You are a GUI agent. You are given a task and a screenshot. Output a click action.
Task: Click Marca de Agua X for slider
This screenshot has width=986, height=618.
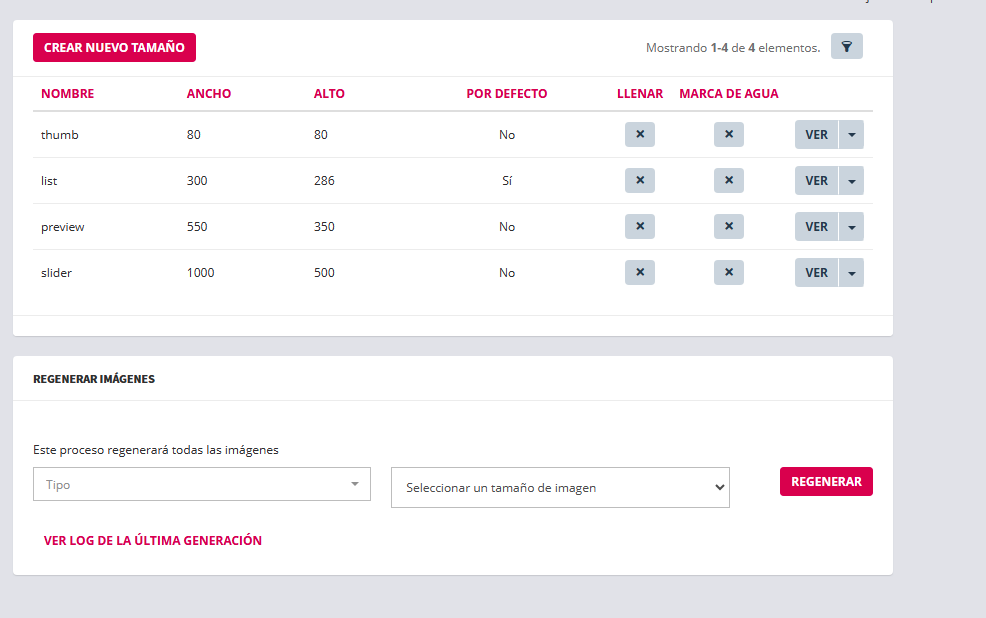[x=728, y=273]
